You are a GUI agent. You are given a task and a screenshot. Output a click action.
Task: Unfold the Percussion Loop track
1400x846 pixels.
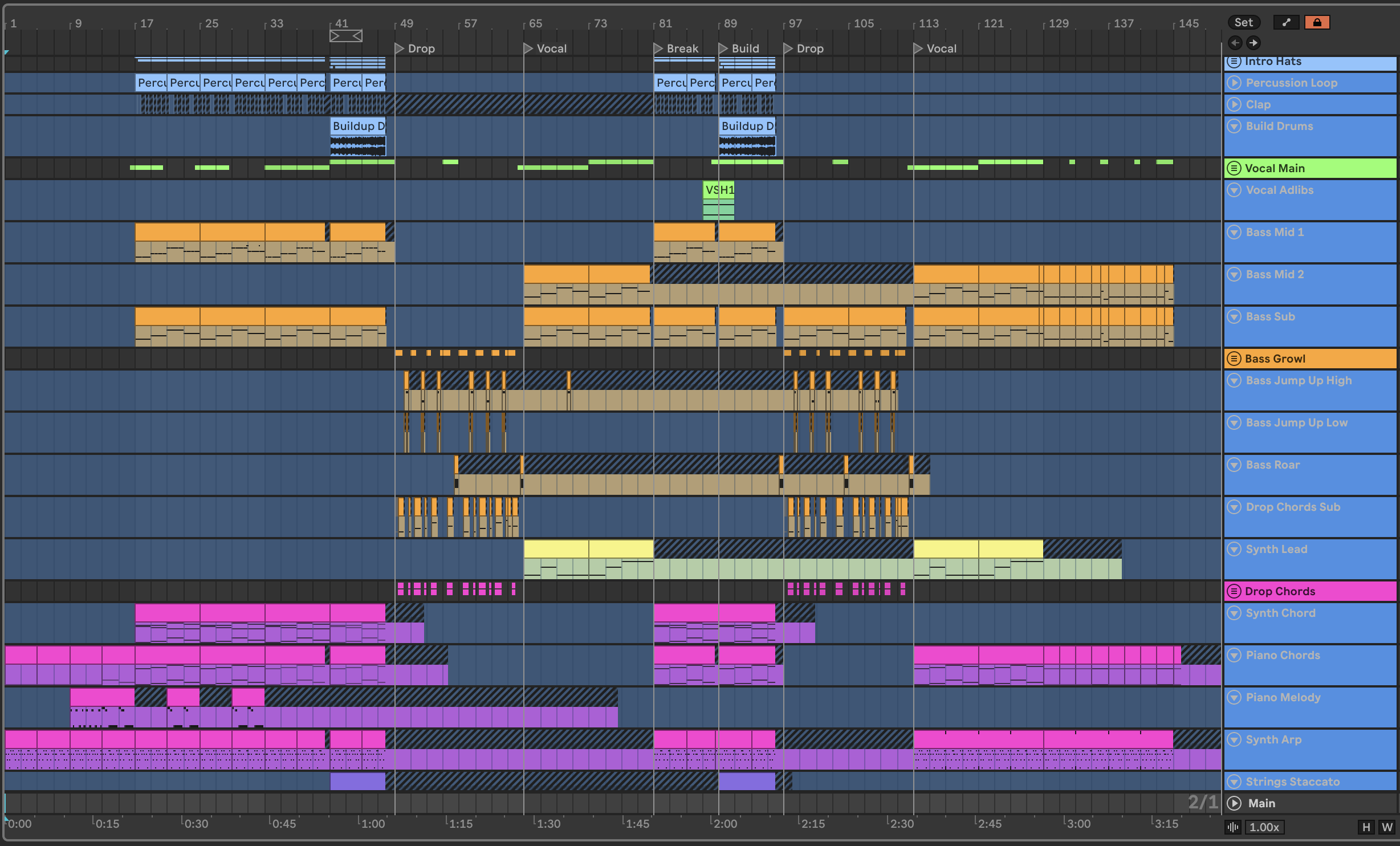coord(1234,83)
